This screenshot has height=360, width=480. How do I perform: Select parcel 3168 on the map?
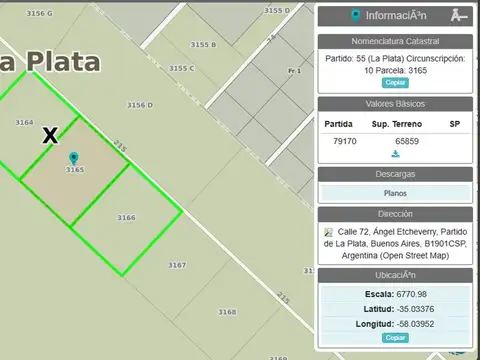[x=227, y=312]
